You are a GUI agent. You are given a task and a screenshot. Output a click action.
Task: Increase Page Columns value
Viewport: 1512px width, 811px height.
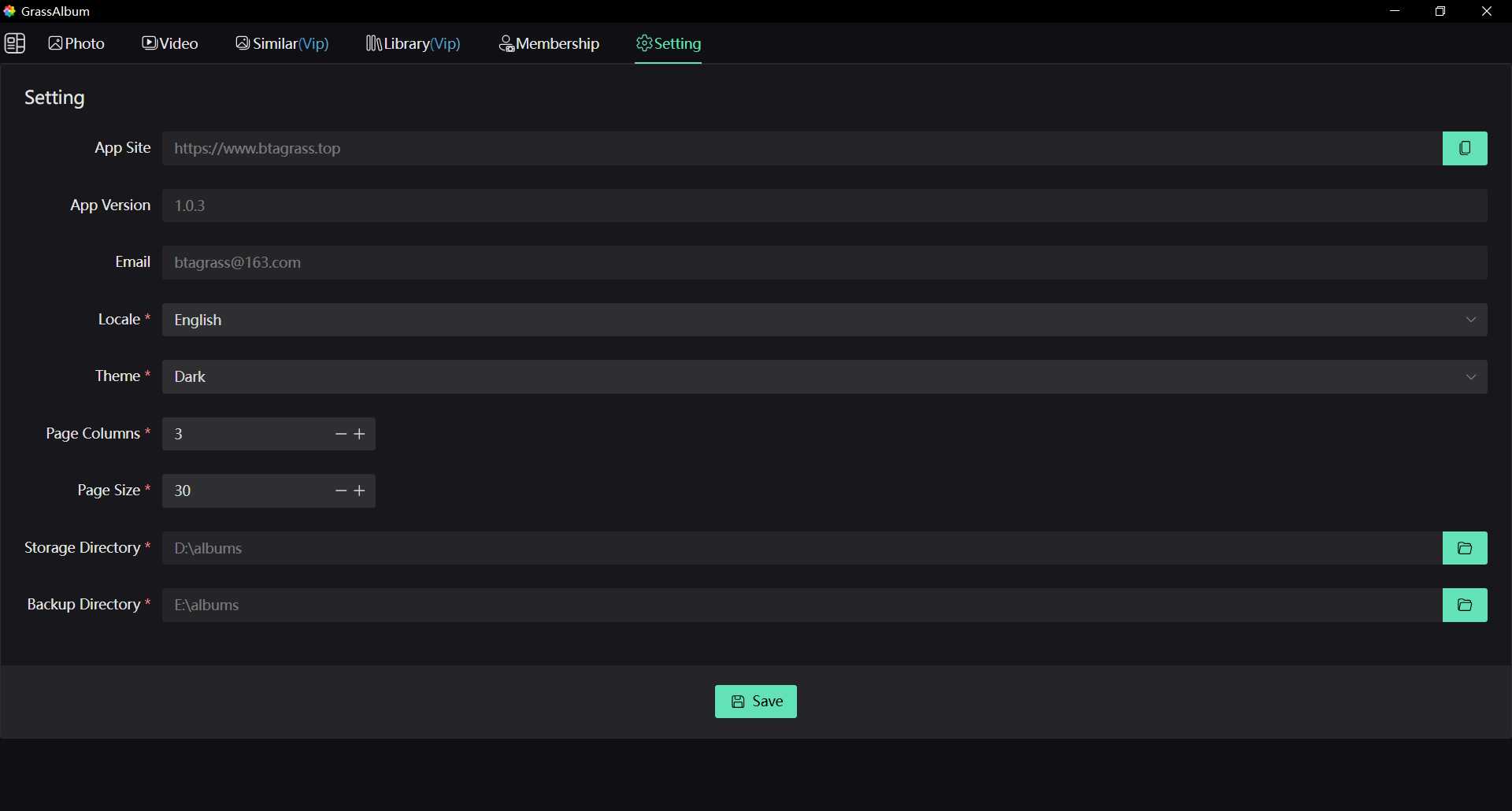361,434
